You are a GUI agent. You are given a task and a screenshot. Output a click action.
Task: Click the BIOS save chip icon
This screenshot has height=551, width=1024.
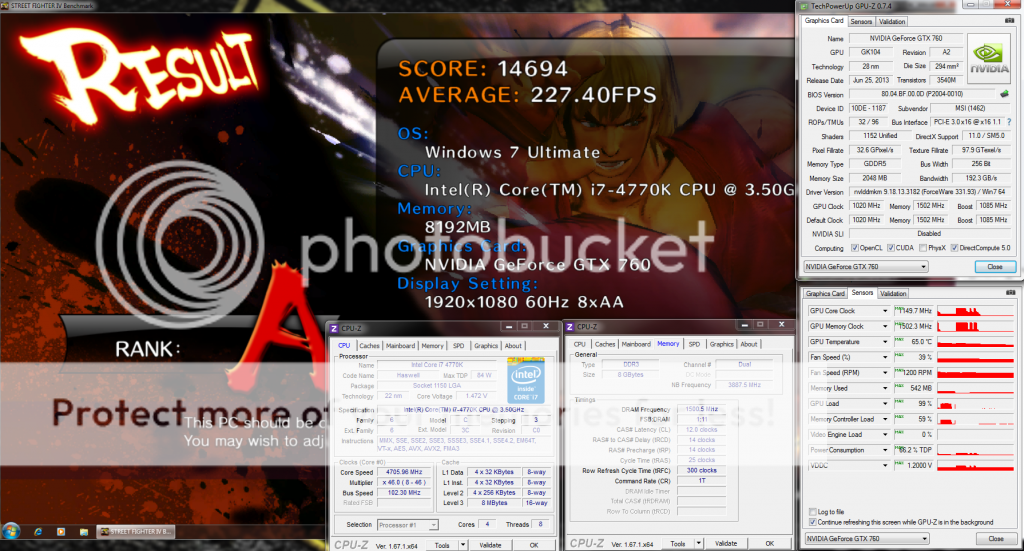click(1003, 94)
